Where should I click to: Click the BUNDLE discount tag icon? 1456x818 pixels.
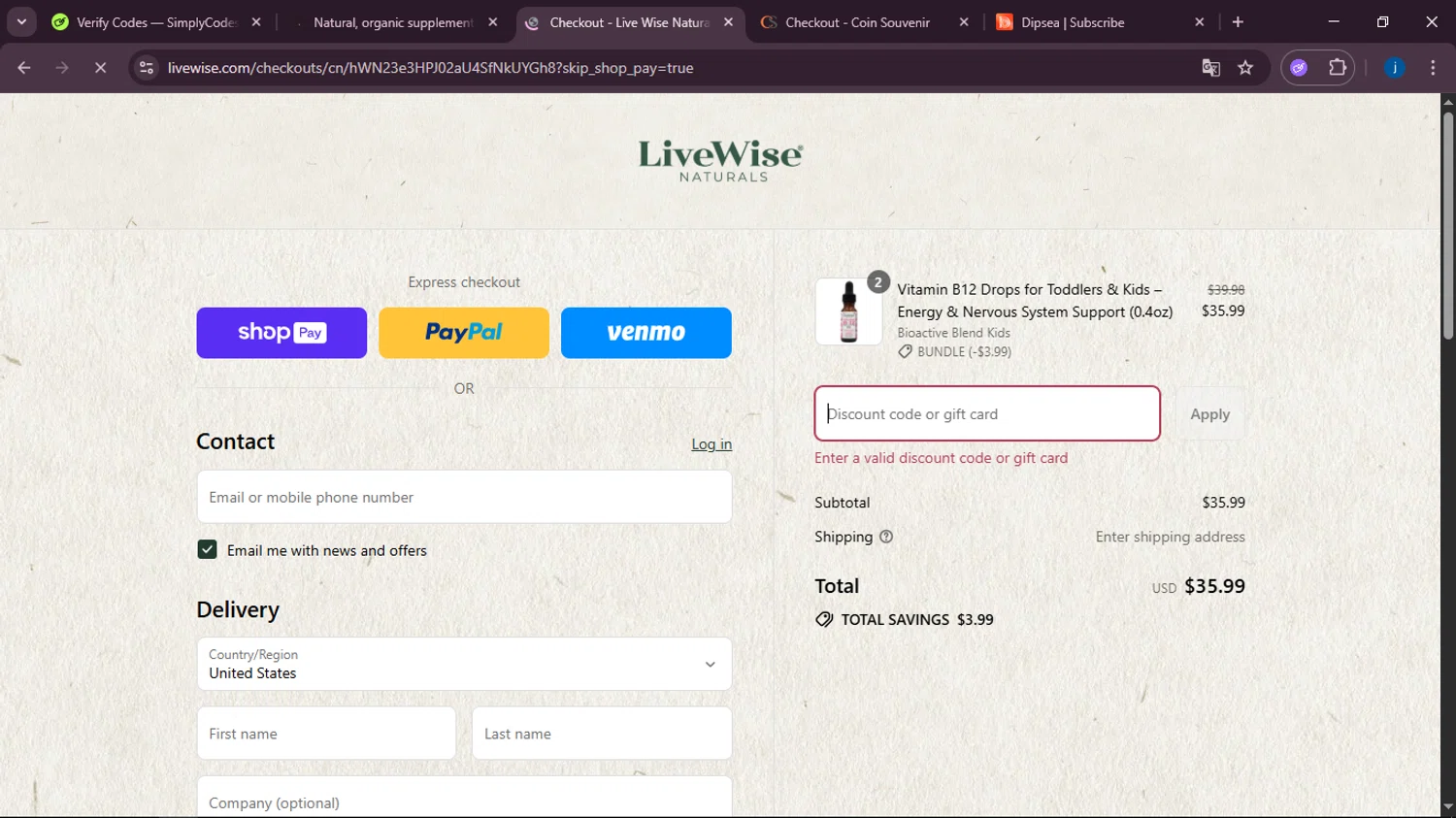905,352
